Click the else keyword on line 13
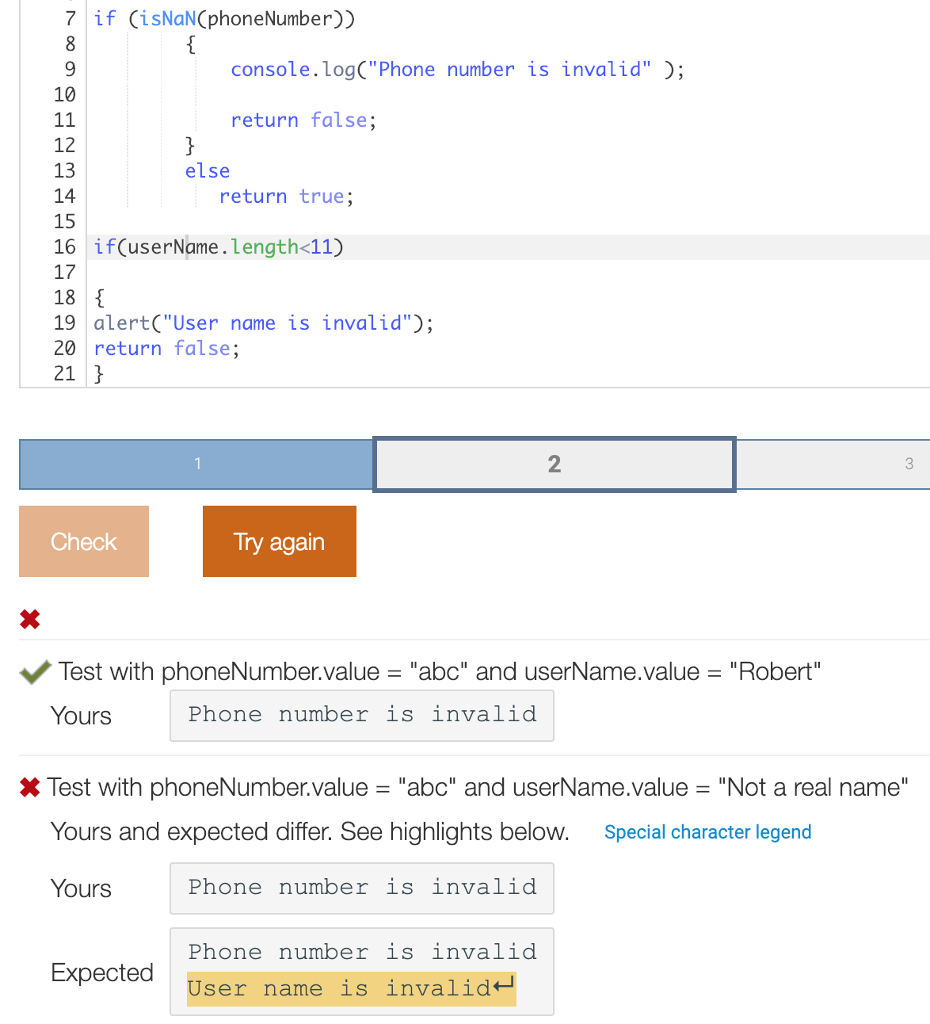The width and height of the screenshot is (930, 1024). [207, 170]
